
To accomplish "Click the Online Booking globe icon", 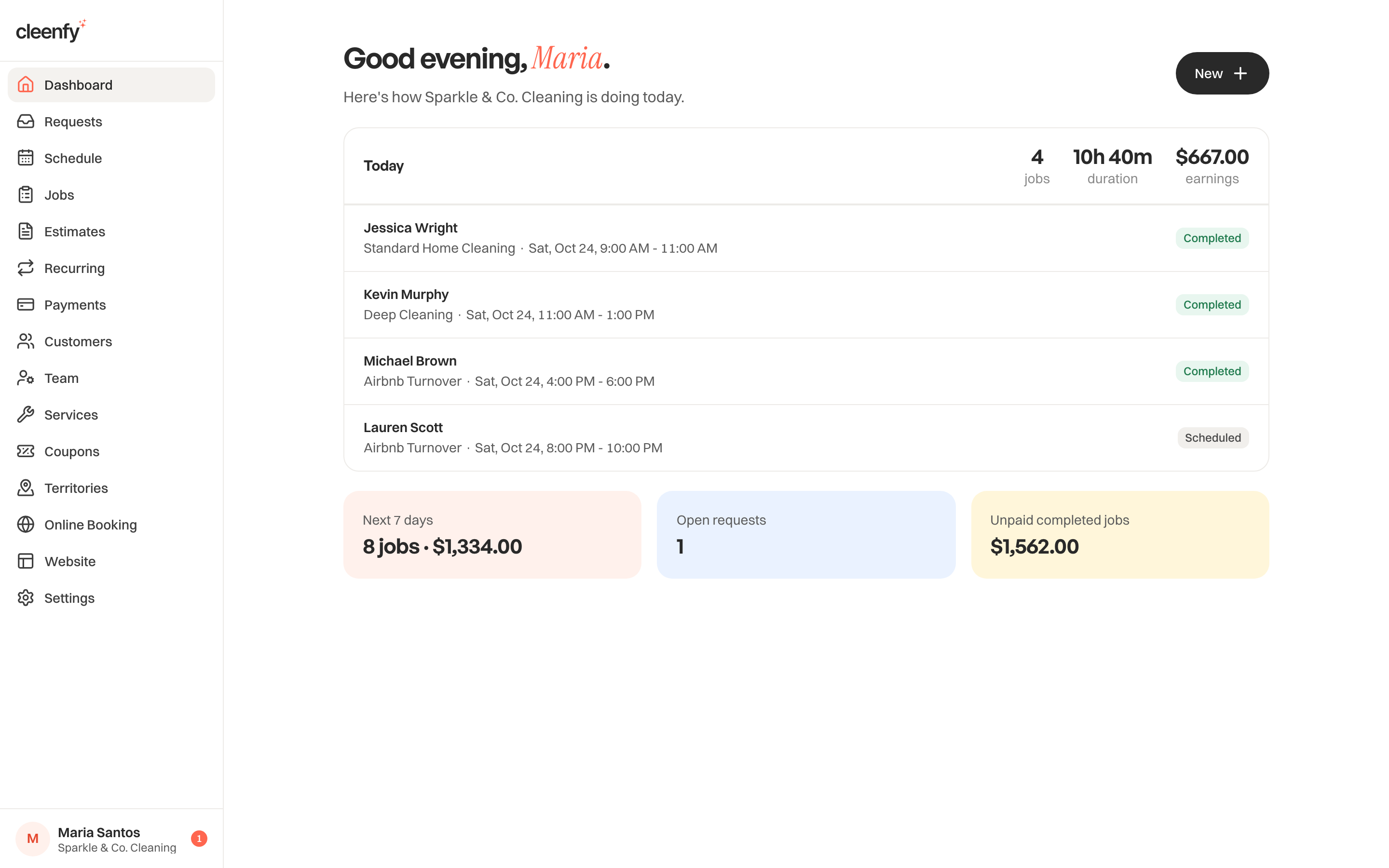I will pos(25,525).
